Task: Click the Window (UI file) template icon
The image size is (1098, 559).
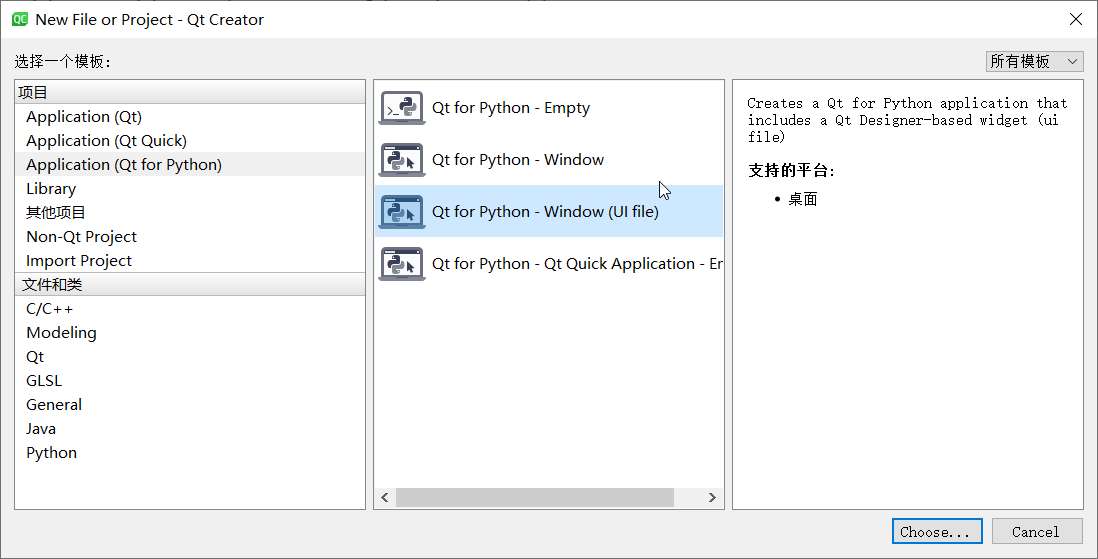Action: [402, 212]
